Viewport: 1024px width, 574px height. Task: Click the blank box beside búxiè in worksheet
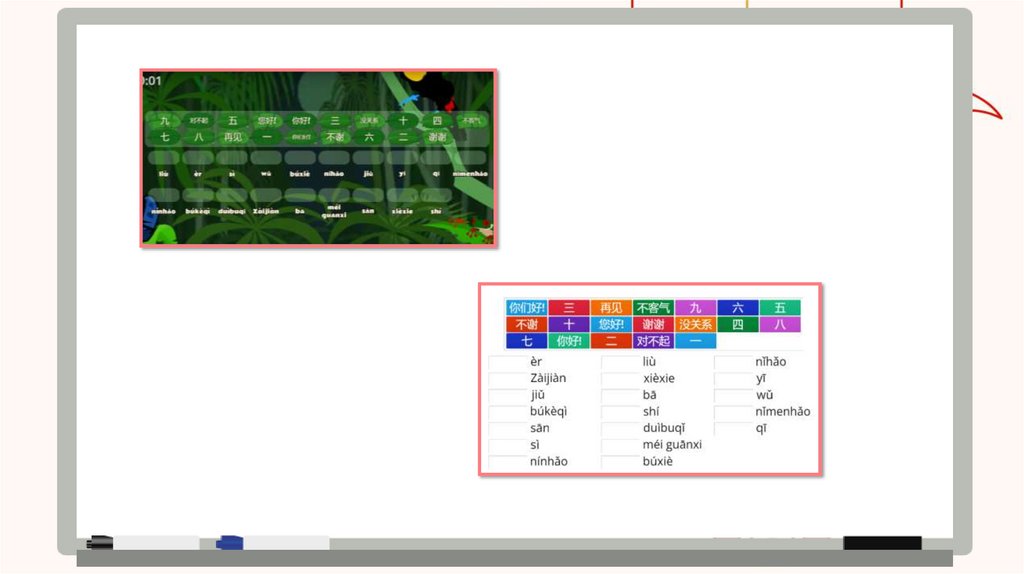point(620,462)
